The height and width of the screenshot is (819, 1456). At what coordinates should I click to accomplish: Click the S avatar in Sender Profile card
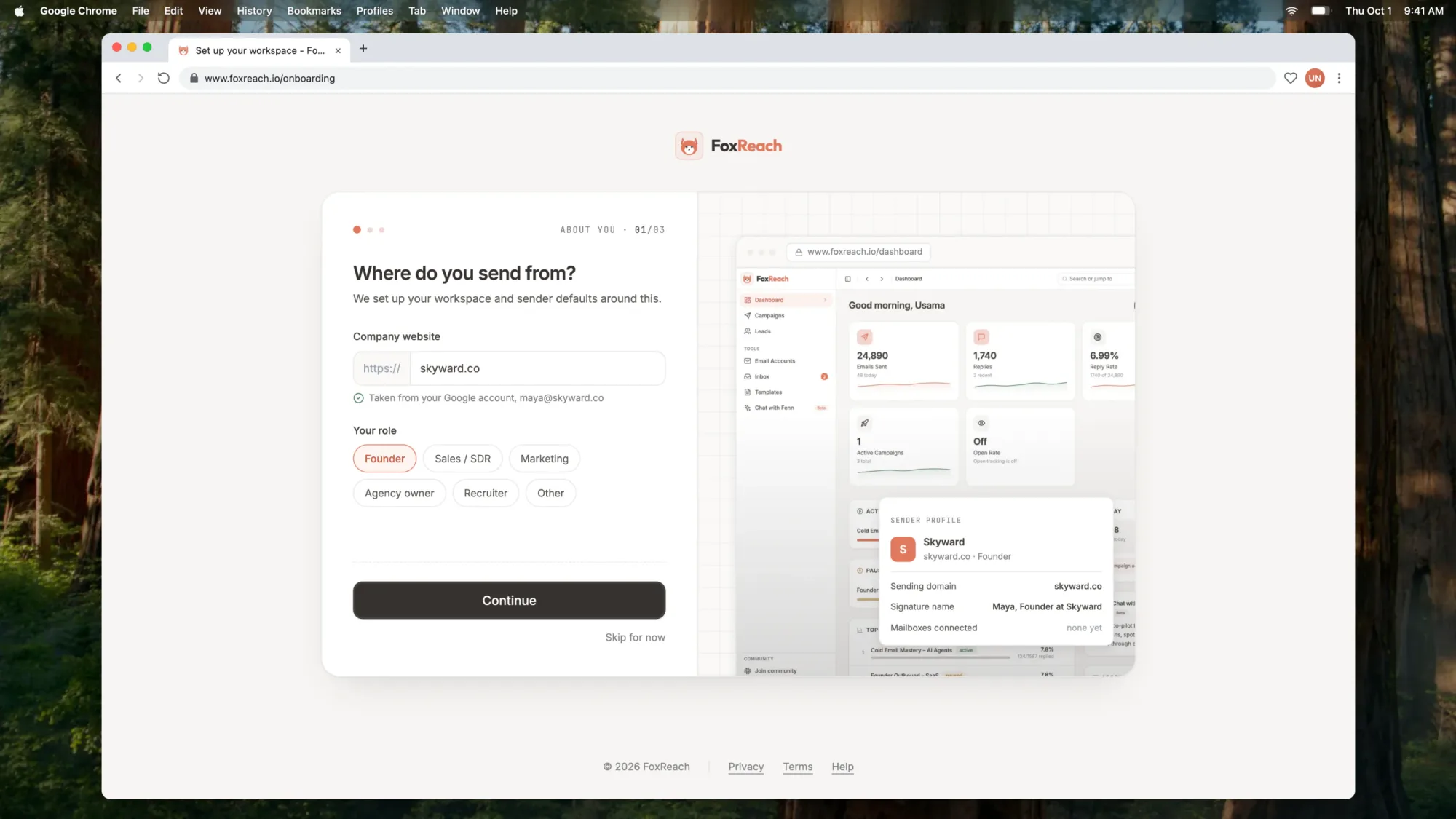[903, 549]
